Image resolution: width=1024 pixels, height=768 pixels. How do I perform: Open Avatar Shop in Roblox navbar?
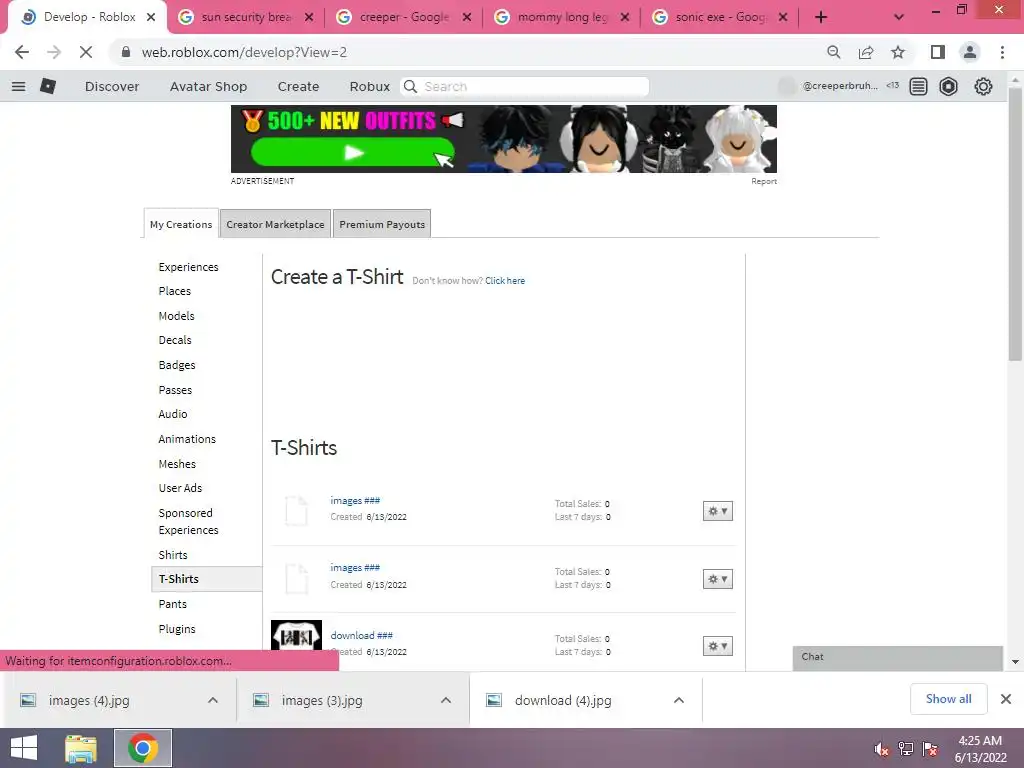208,86
